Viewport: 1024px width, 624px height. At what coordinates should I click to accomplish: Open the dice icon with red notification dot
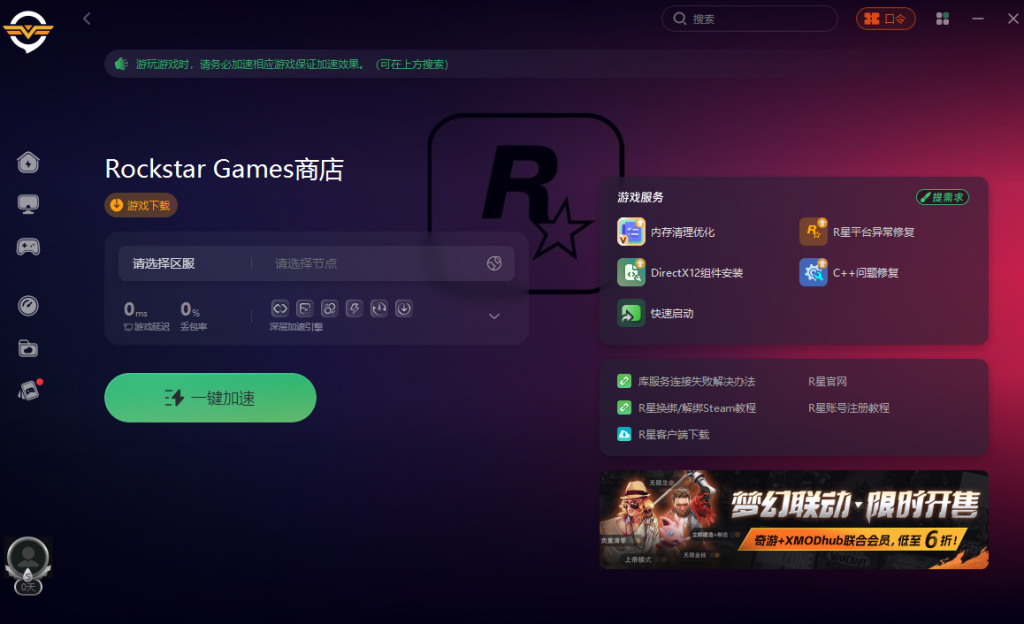(x=29, y=390)
